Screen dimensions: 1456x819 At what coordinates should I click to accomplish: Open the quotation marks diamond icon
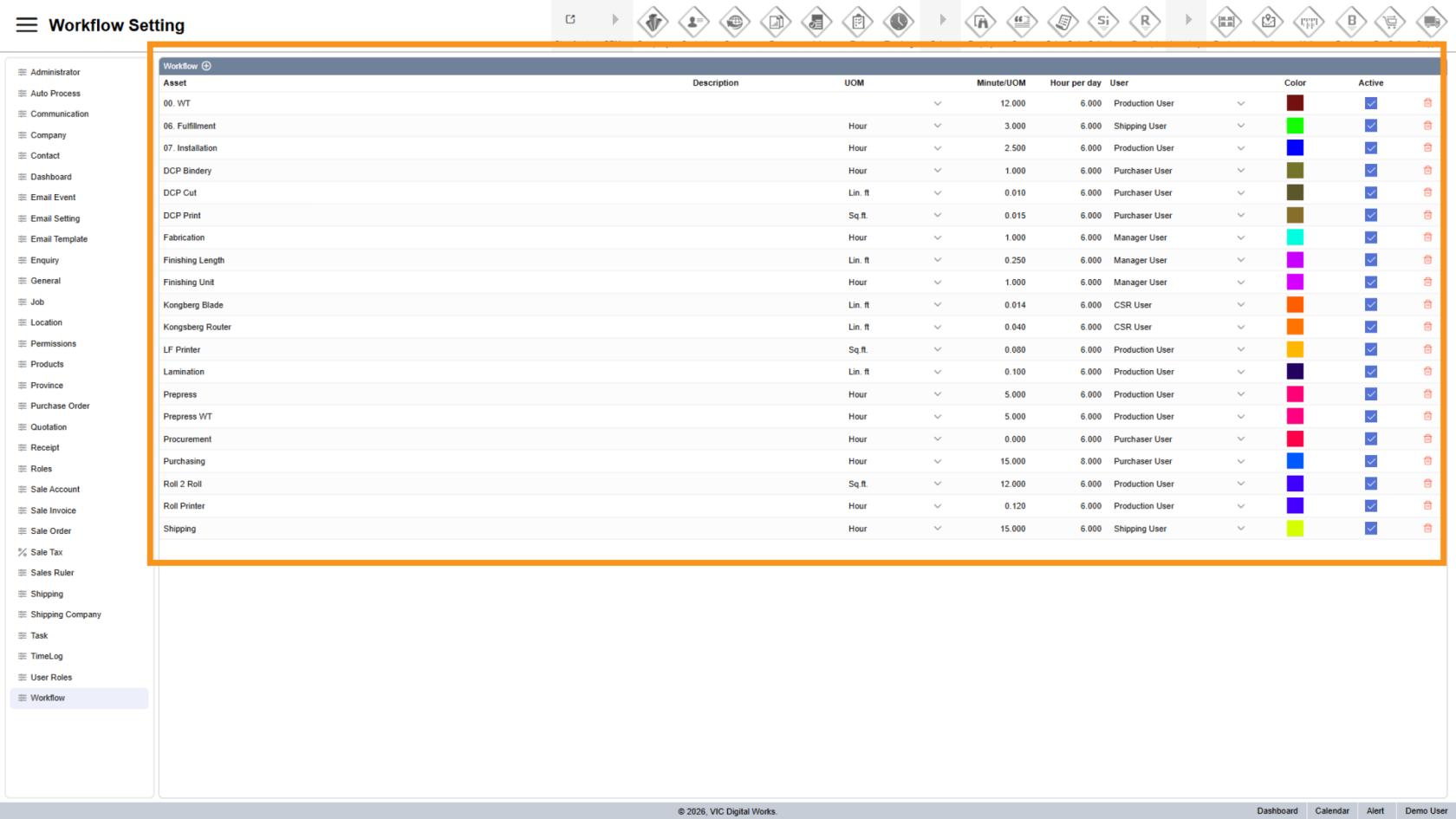[x=1022, y=22]
